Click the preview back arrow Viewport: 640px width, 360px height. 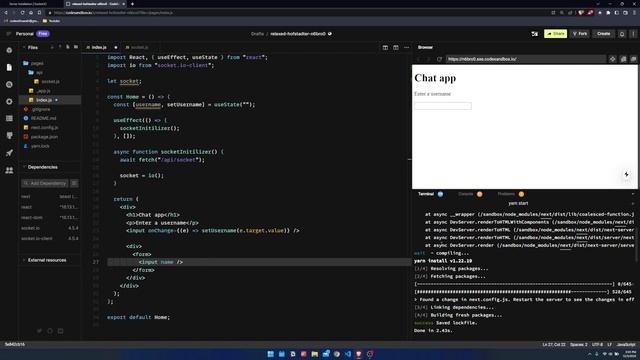(x=419, y=59)
